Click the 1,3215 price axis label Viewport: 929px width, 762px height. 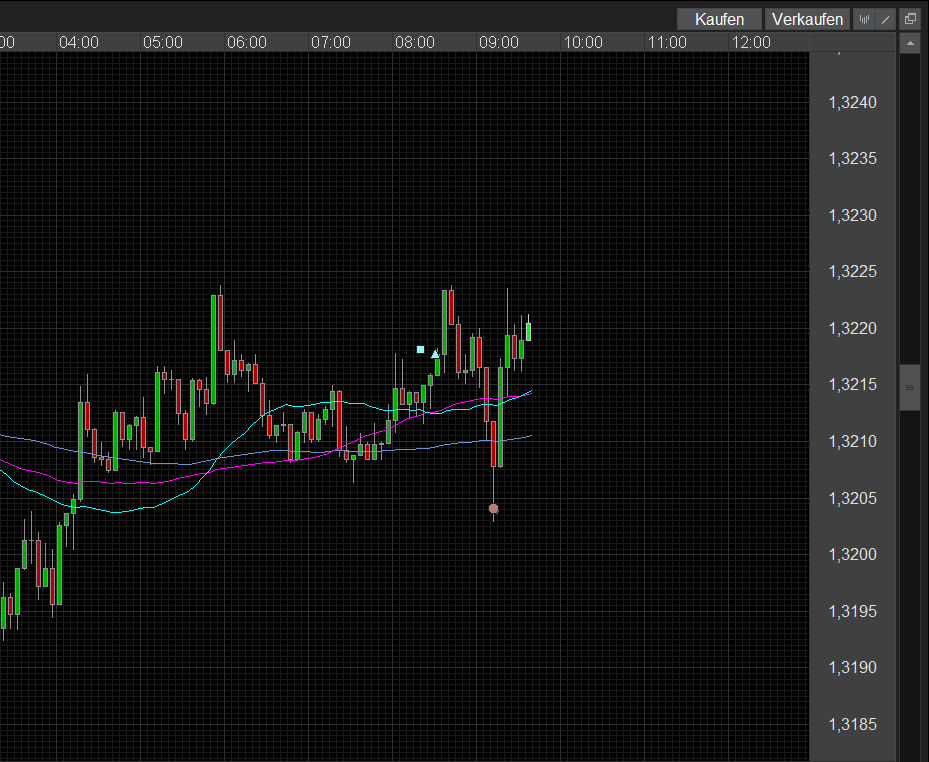coord(852,386)
